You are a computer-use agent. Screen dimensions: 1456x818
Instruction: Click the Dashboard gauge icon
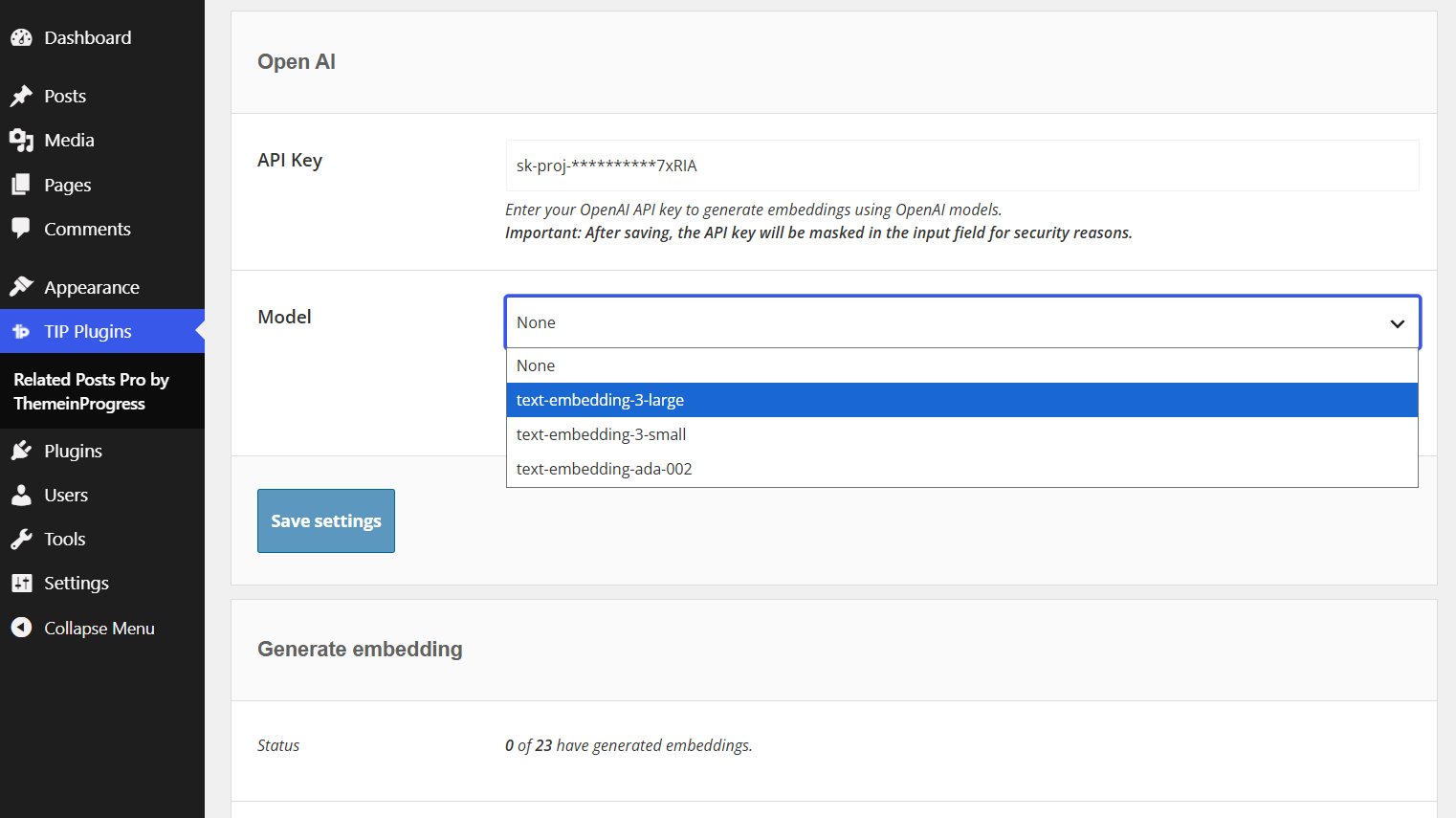click(x=21, y=38)
